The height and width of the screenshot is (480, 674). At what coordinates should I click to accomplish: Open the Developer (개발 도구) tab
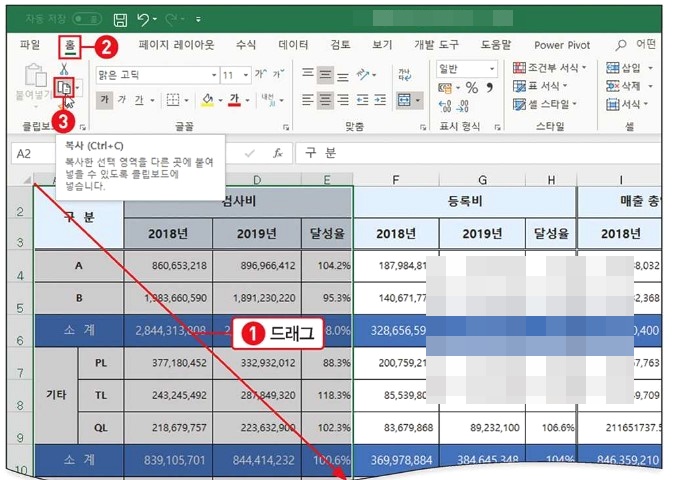tap(436, 45)
